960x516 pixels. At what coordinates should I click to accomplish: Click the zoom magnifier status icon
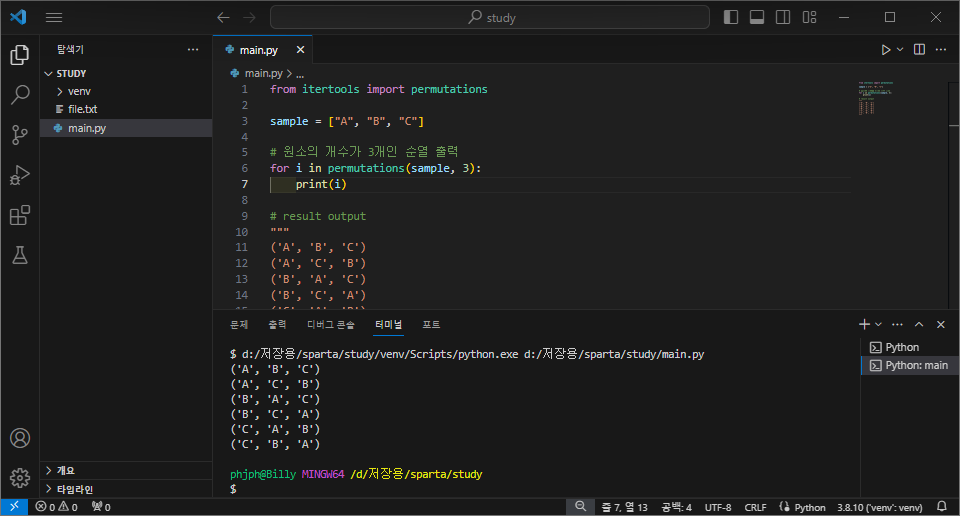[x=580, y=507]
